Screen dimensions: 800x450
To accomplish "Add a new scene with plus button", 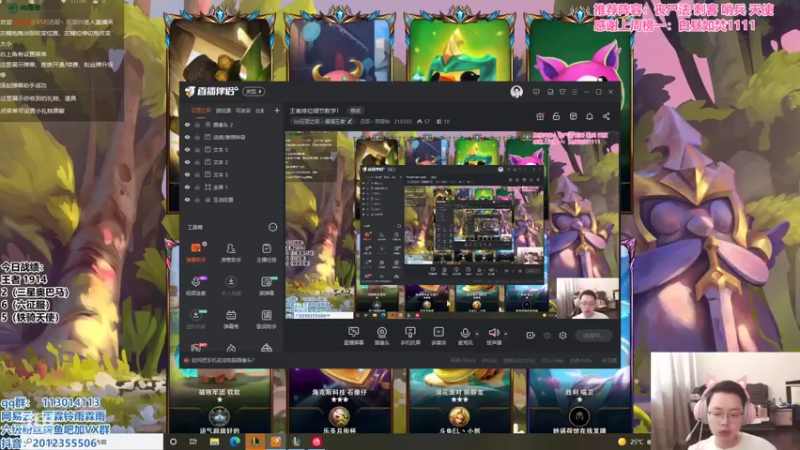I will [277, 110].
